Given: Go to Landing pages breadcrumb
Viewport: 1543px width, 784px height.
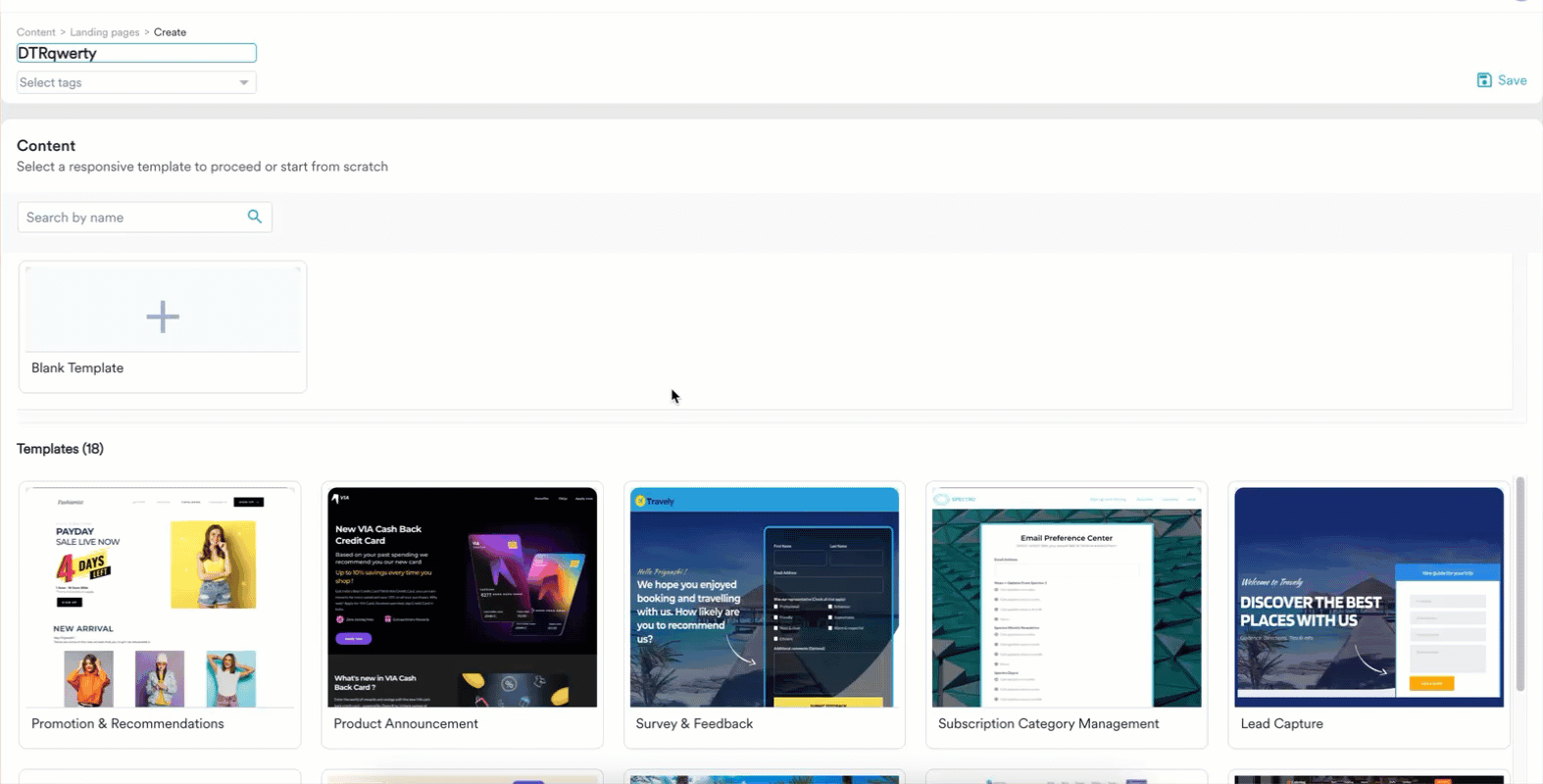Looking at the screenshot, I should coord(105,32).
